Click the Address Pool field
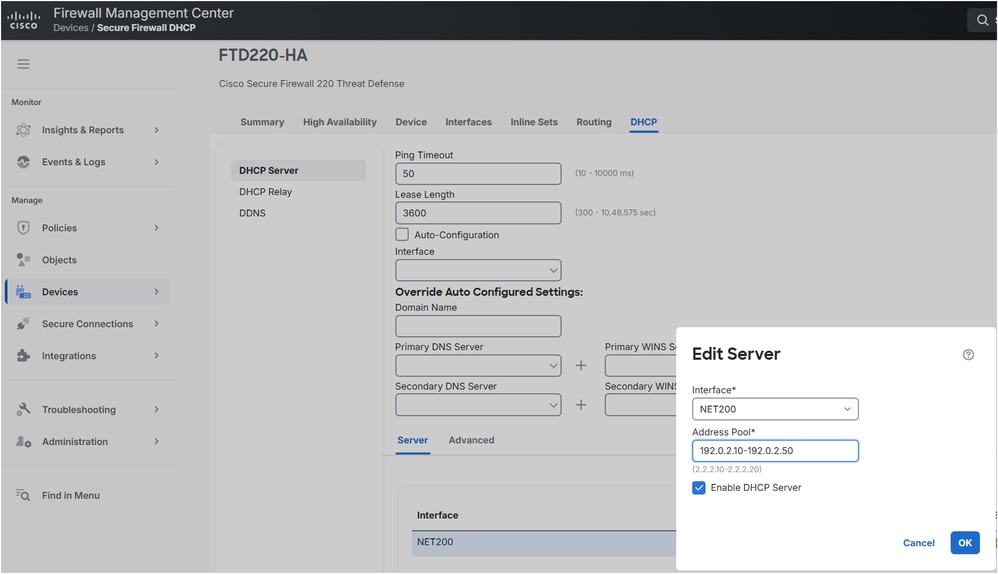The image size is (998, 574). [775, 451]
